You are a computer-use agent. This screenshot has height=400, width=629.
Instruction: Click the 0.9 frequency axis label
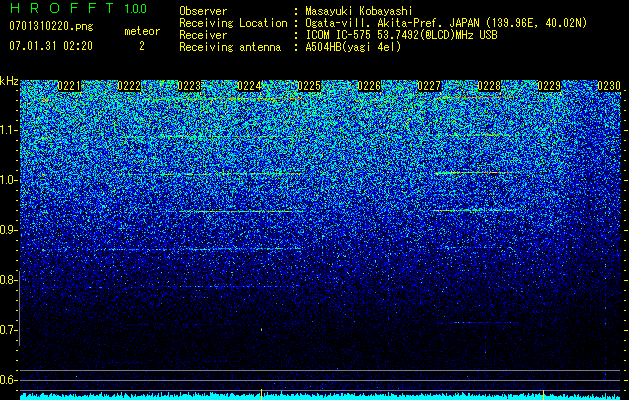pyautogui.click(x=8, y=230)
